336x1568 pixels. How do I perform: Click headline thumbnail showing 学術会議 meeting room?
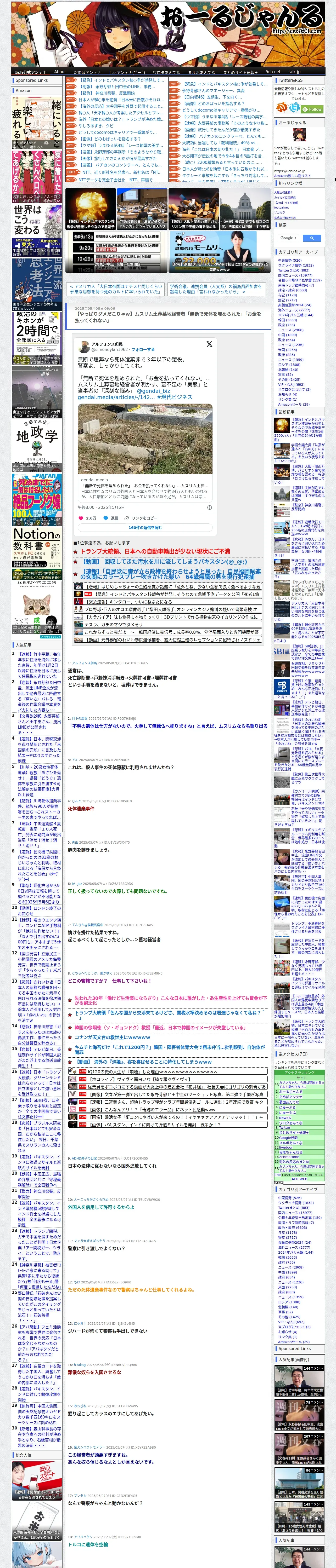pyautogui.click(x=142, y=209)
